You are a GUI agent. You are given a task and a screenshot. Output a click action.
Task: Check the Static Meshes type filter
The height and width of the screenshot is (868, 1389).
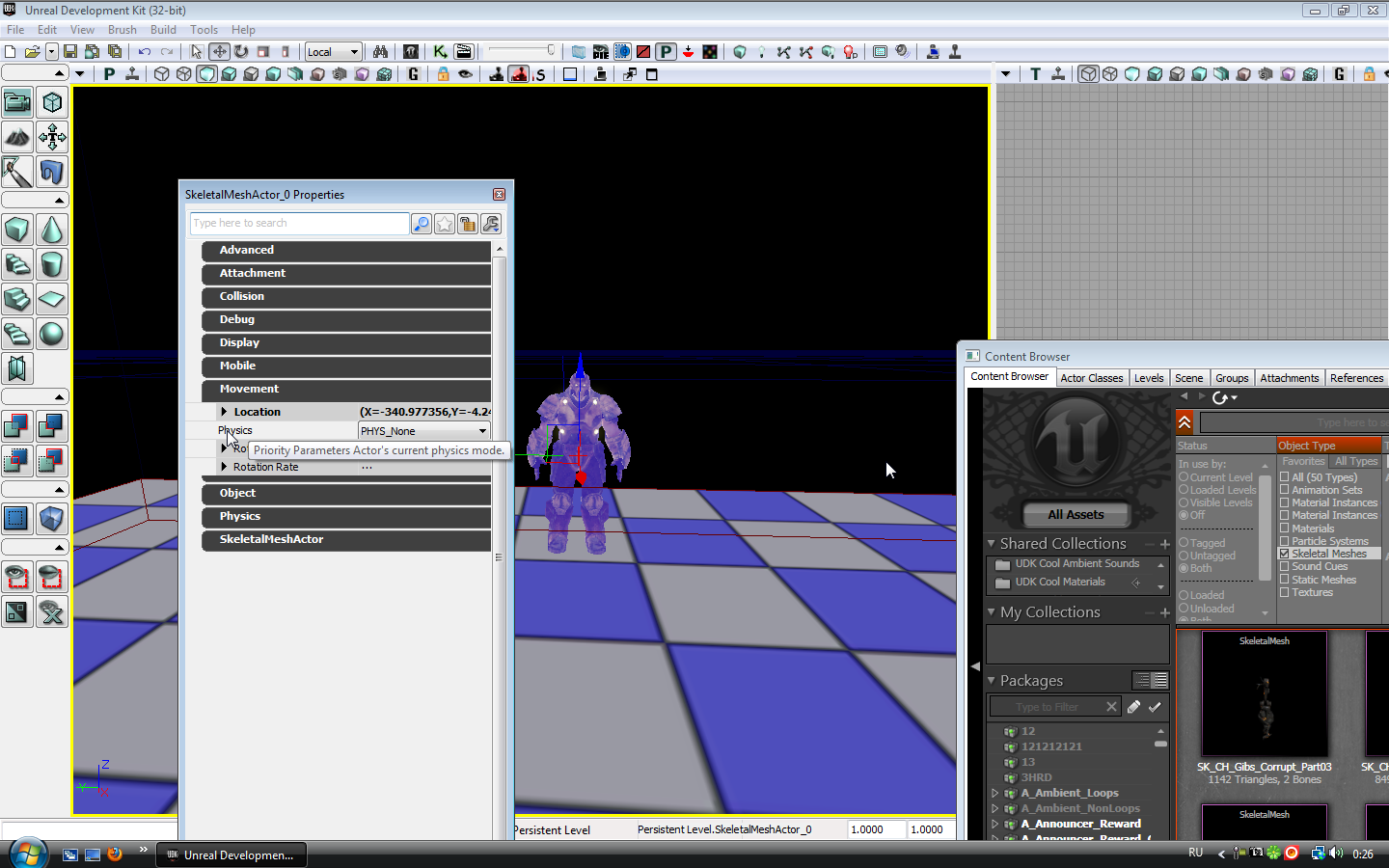pos(1285,580)
